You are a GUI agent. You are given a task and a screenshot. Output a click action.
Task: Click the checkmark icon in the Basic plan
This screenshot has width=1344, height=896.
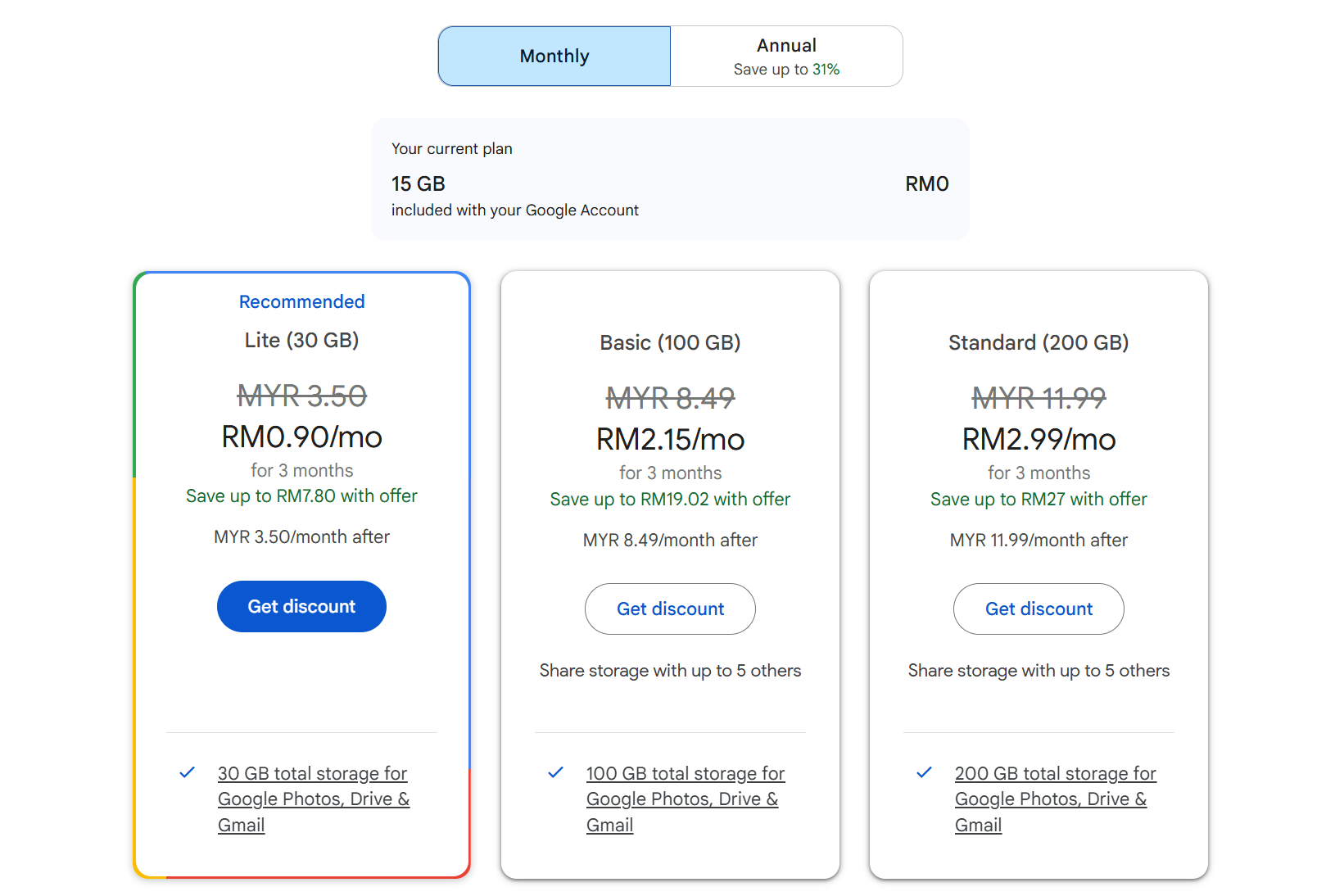tap(556, 772)
